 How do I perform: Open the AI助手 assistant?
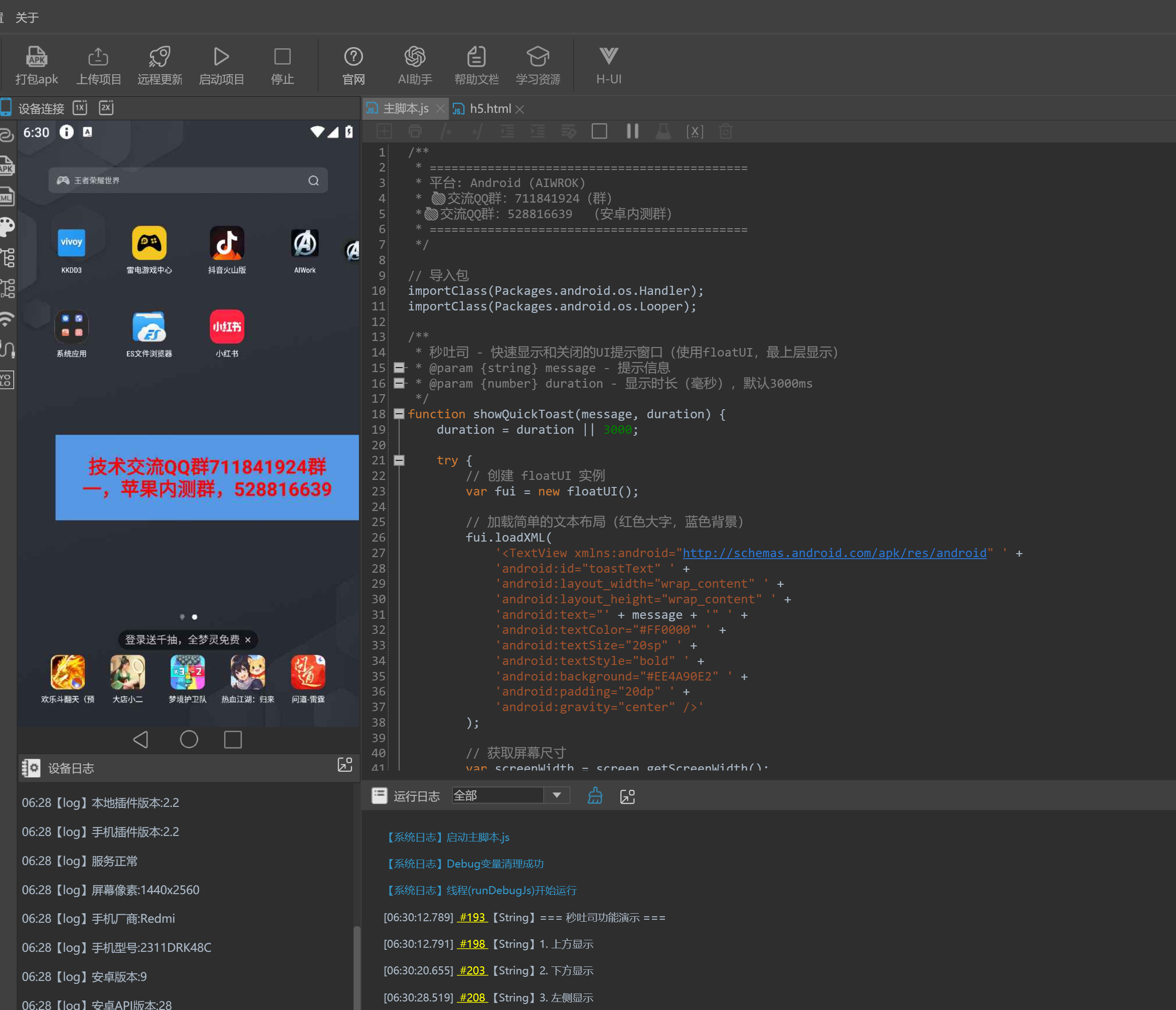coord(414,57)
